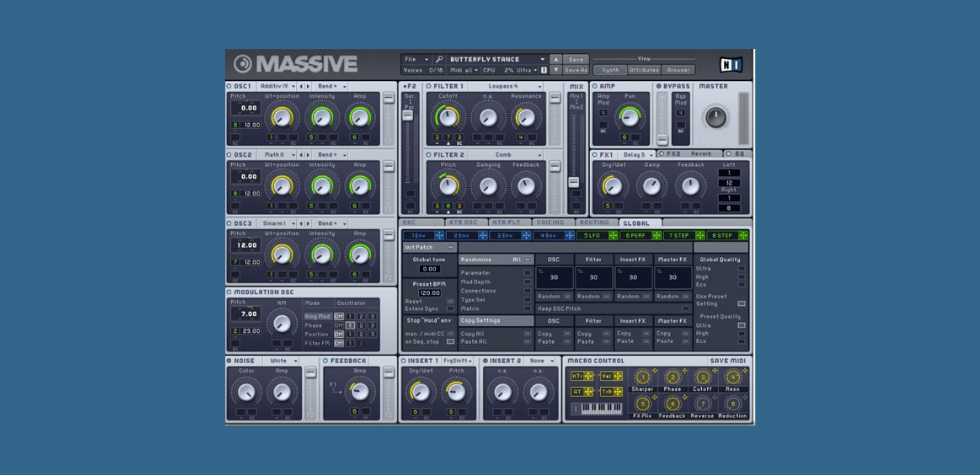This screenshot has width=980, height=475.
Task: Toggle OSC1 power button
Action: point(229,86)
